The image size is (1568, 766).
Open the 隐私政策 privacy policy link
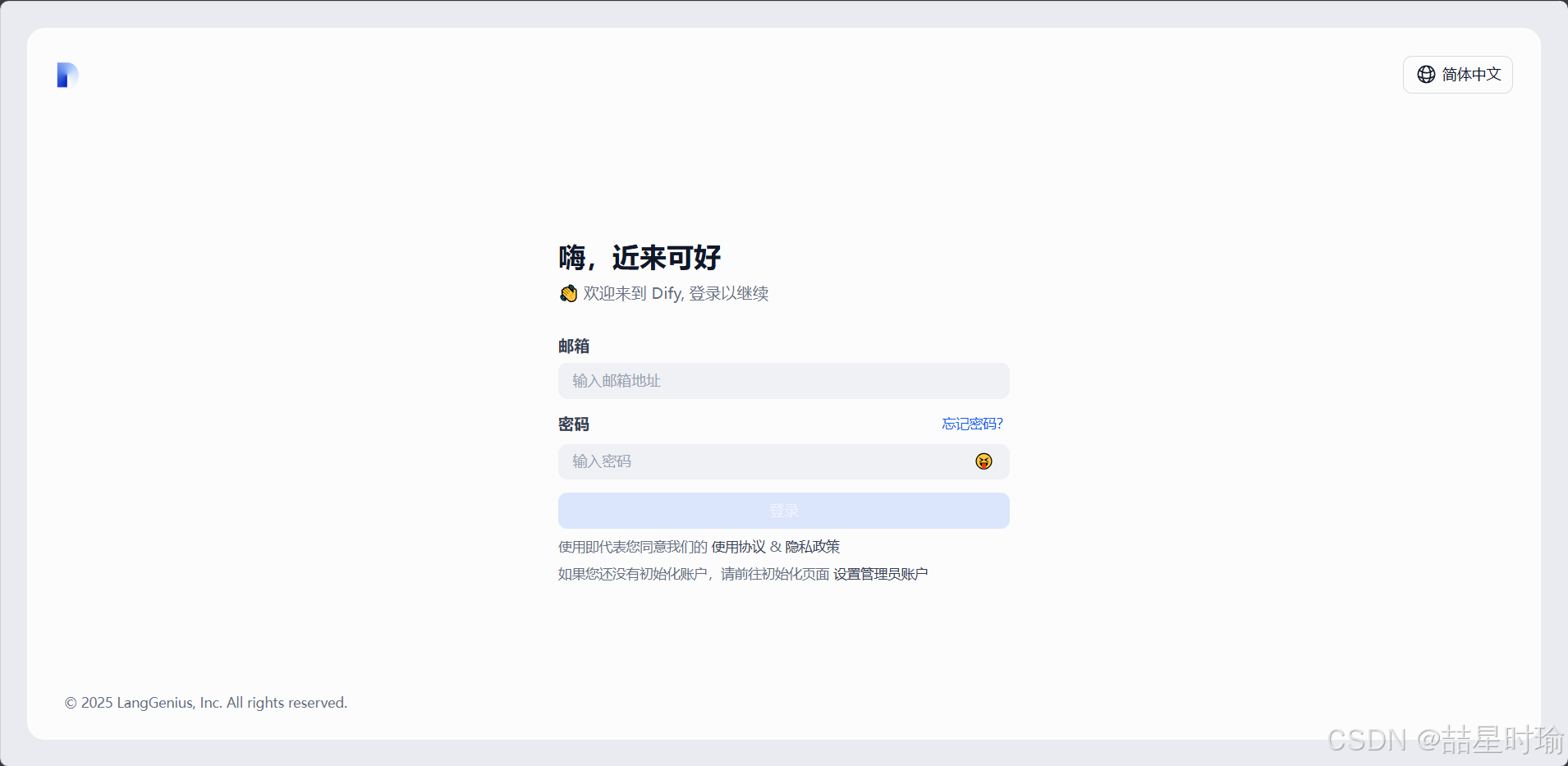coord(812,547)
